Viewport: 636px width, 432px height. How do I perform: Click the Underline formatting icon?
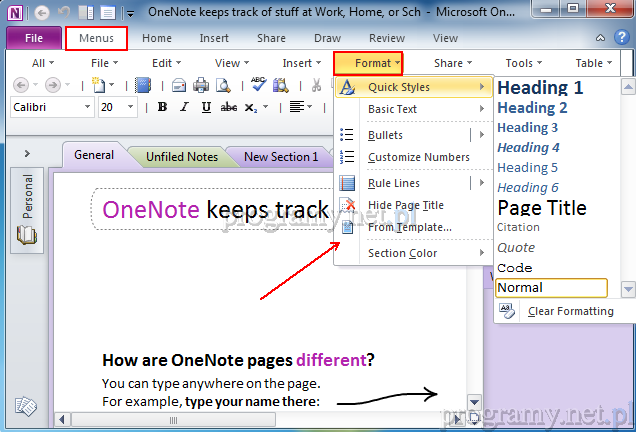[204, 107]
